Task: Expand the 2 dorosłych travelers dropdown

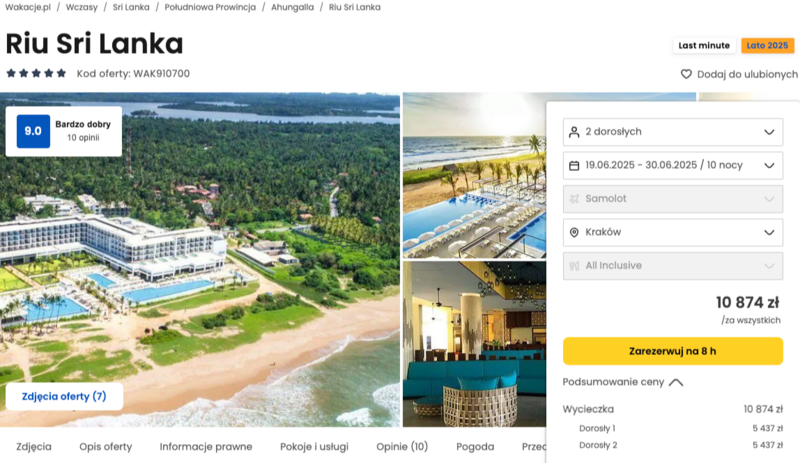Action: pyautogui.click(x=673, y=132)
